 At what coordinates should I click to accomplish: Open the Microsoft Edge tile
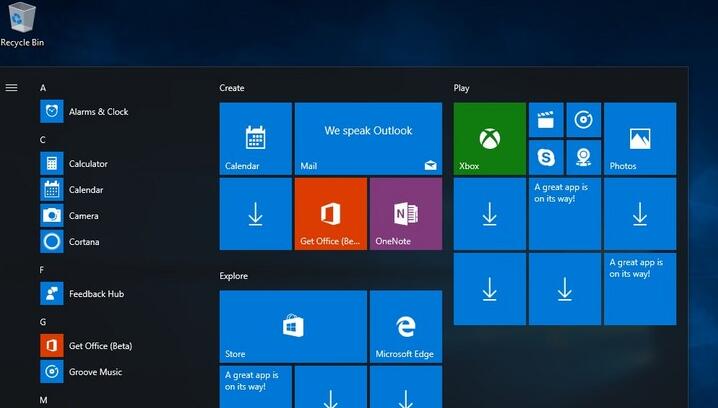pos(405,327)
